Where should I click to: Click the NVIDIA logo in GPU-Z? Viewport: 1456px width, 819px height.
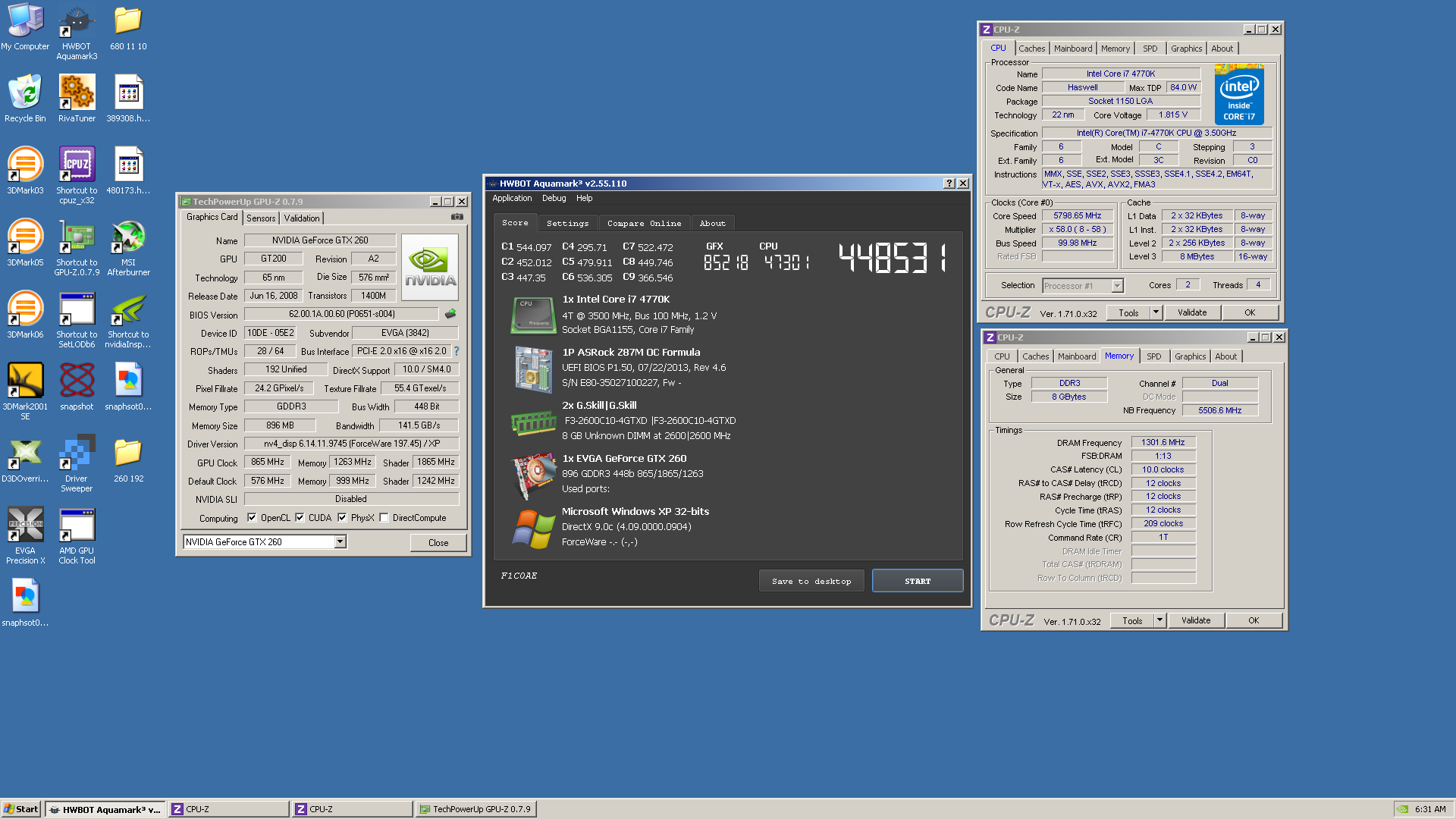(430, 266)
